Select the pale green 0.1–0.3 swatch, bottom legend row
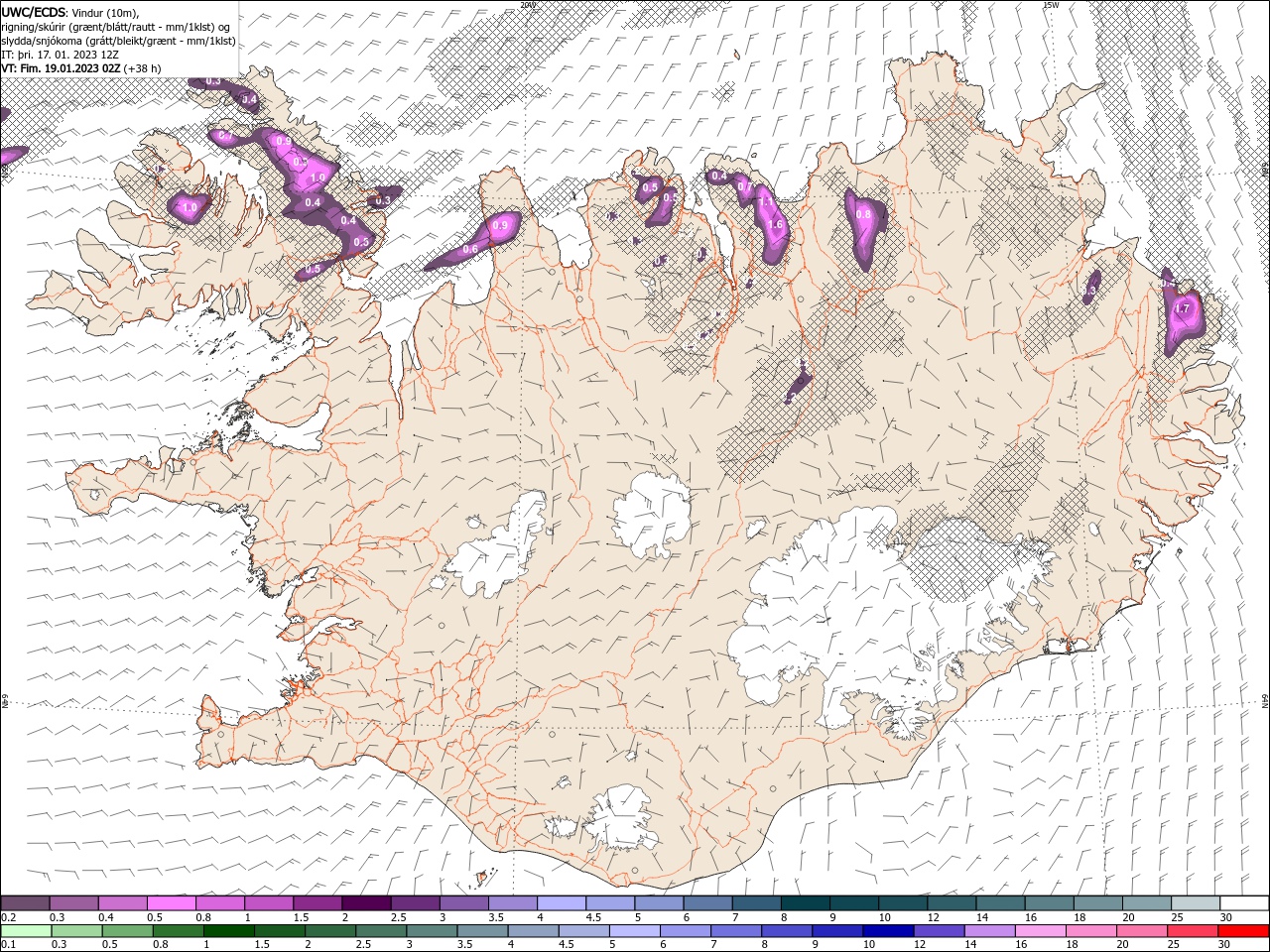 pos(26,931)
